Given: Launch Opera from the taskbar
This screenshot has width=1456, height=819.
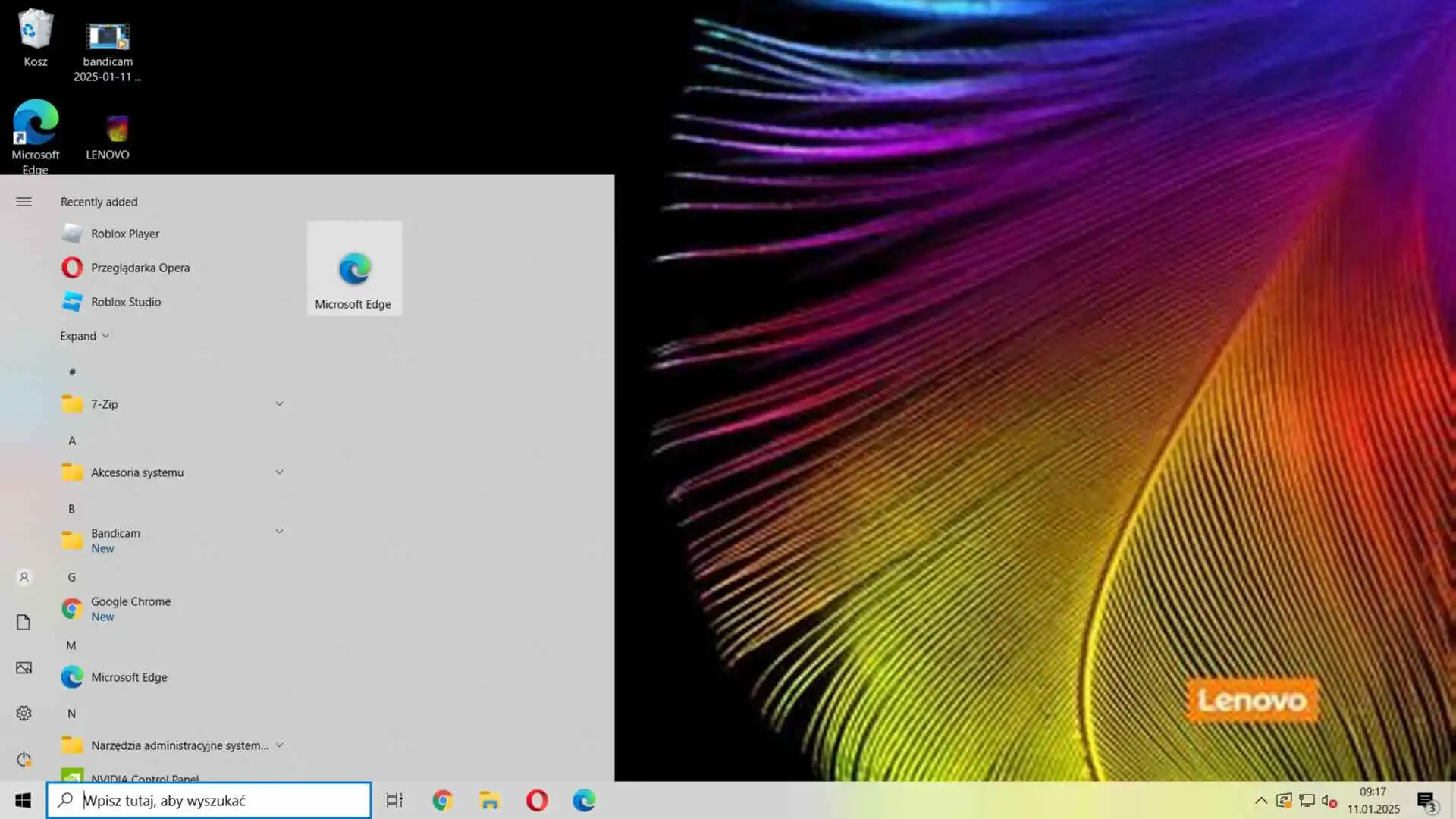Looking at the screenshot, I should coord(537,800).
